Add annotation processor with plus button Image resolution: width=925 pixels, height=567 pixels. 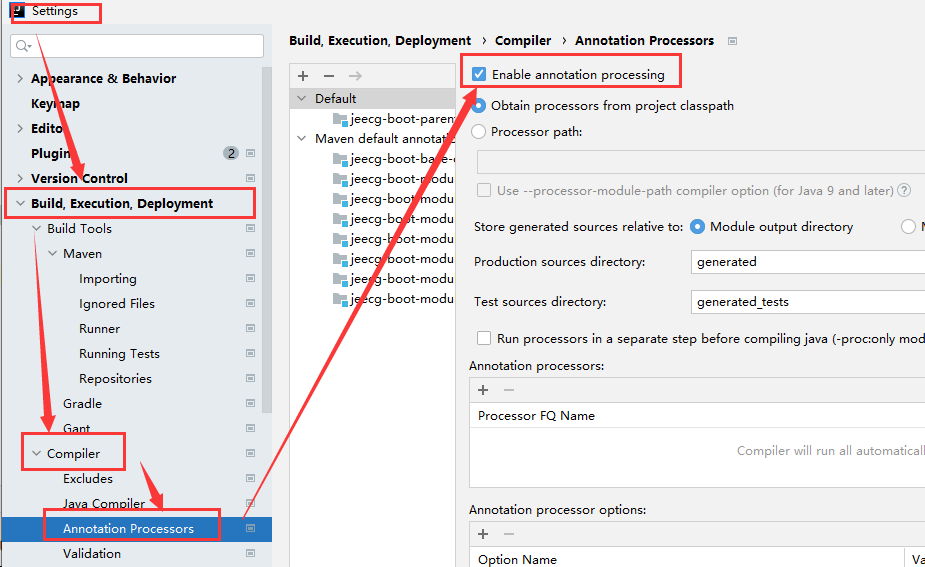coord(483,390)
